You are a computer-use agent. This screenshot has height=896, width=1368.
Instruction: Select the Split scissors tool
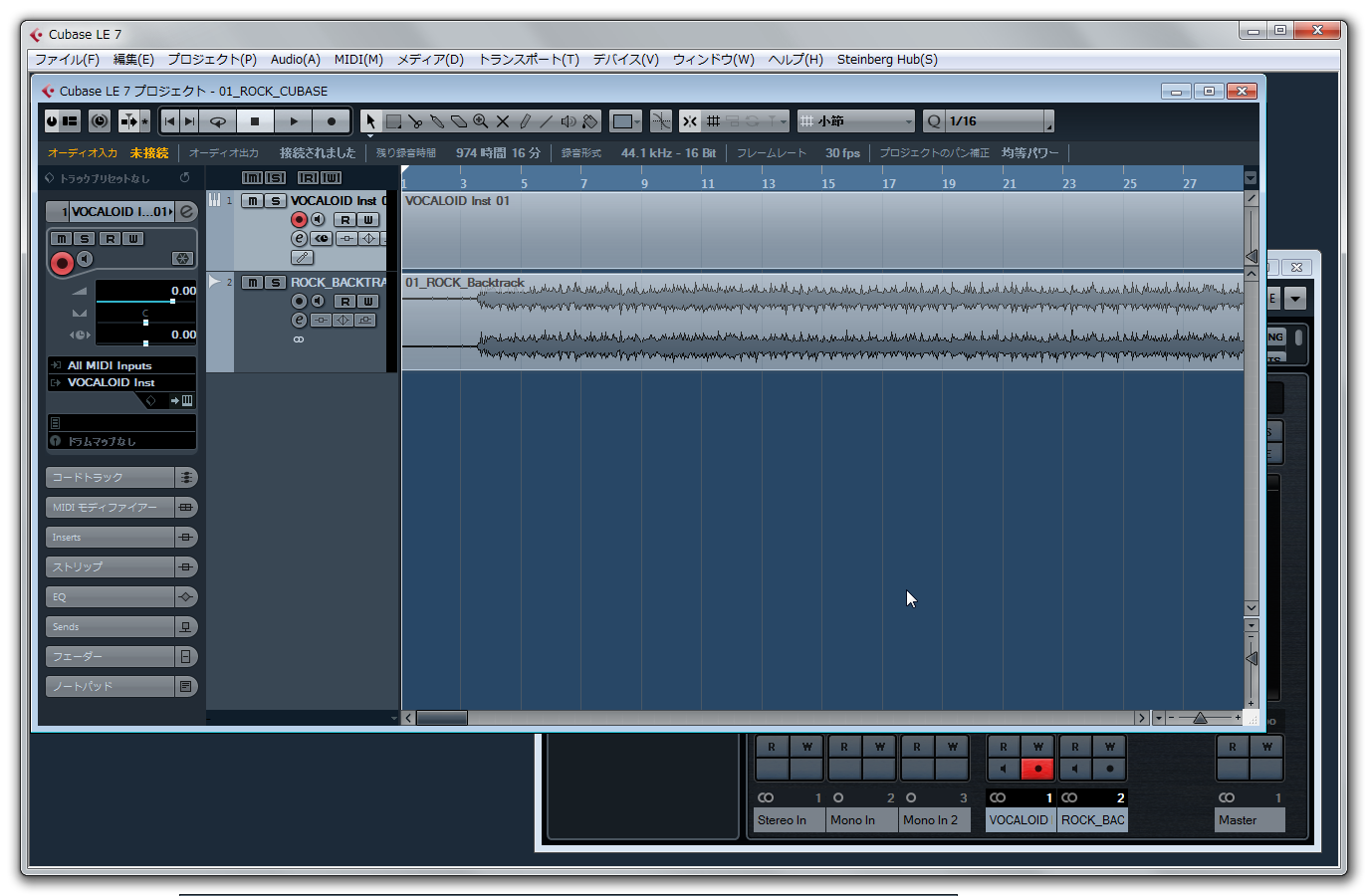point(415,121)
